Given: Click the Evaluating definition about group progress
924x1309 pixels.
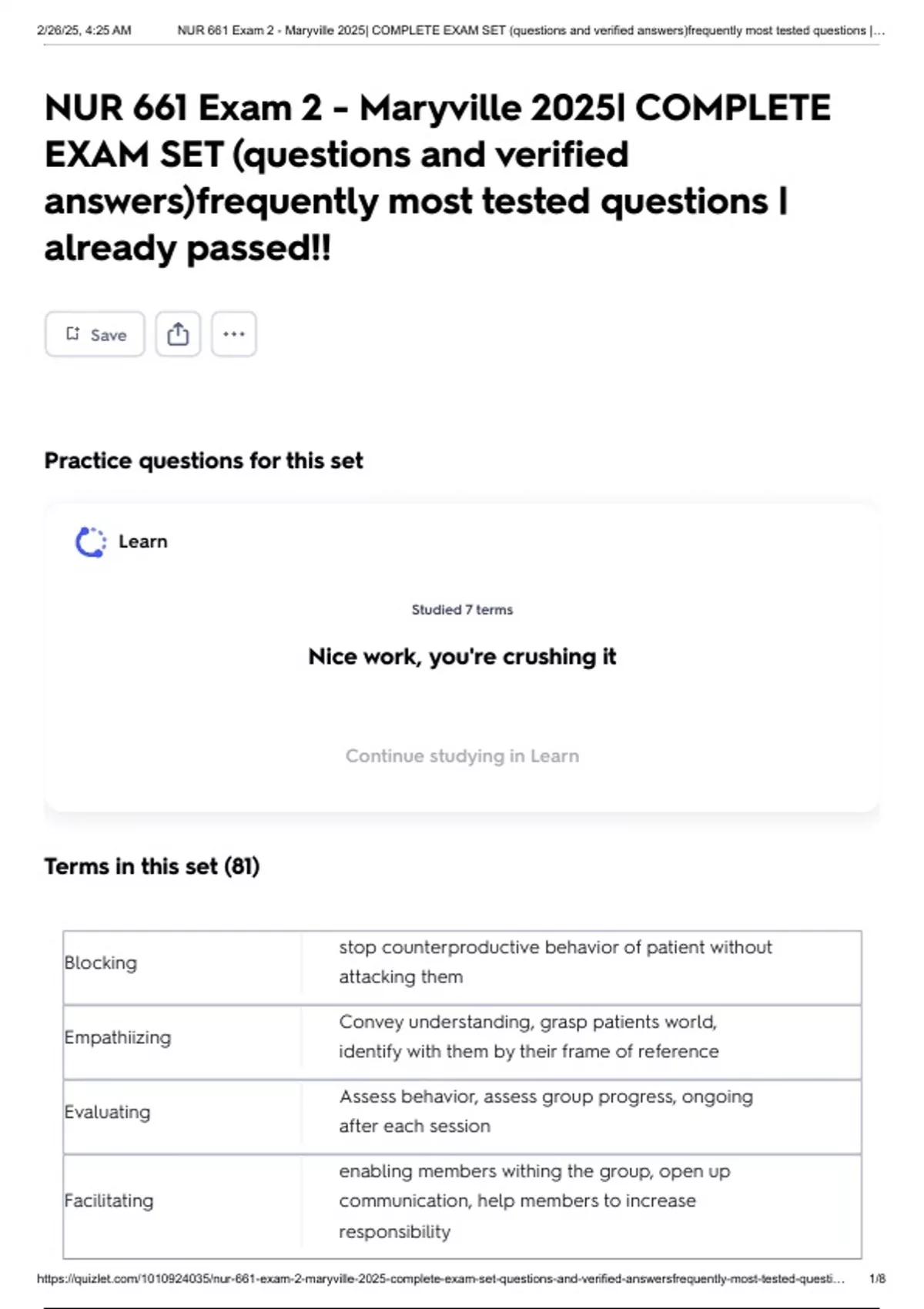Looking at the screenshot, I should coord(545,1111).
